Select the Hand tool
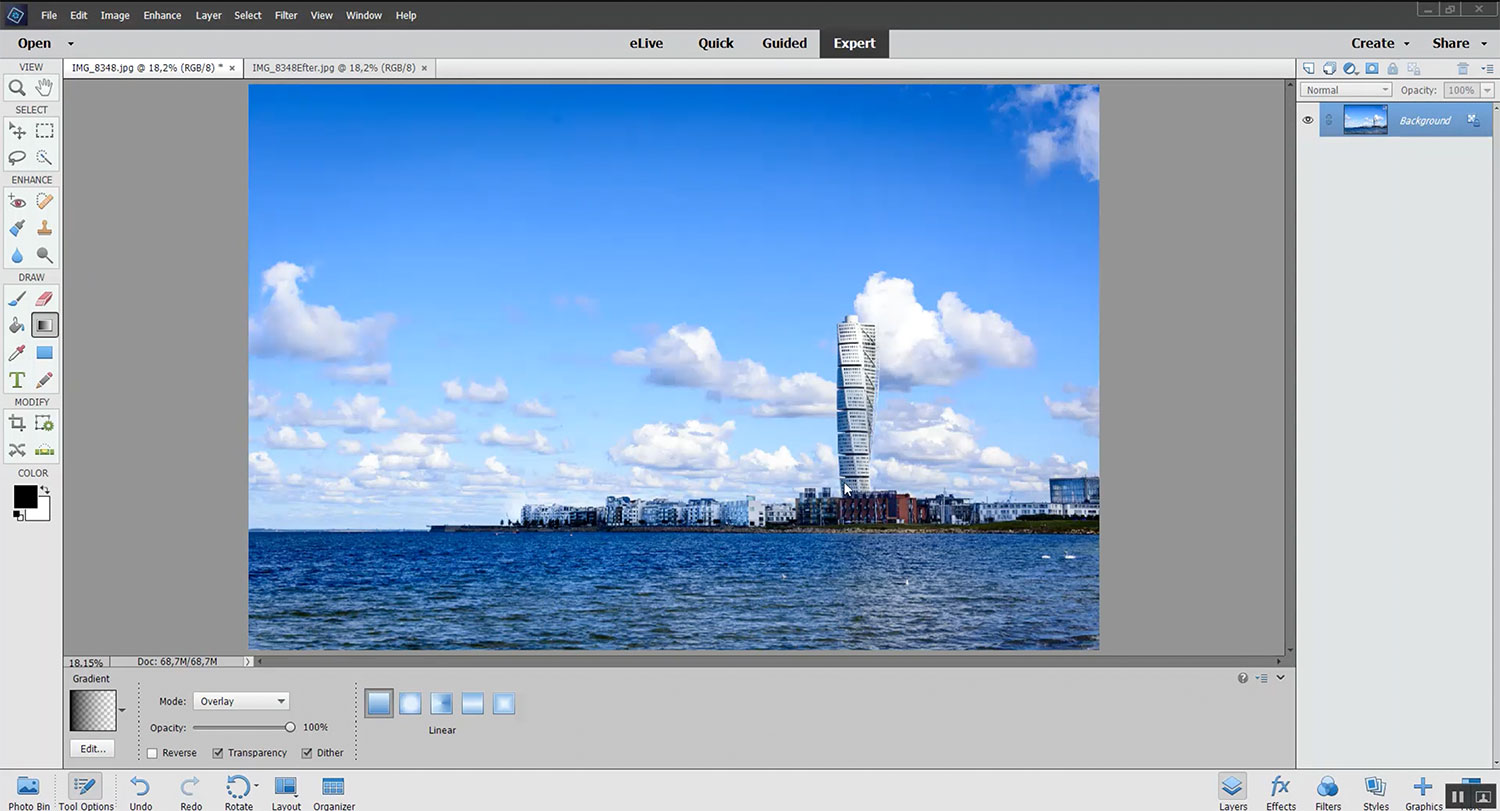This screenshot has width=1500, height=811. pyautogui.click(x=44, y=88)
